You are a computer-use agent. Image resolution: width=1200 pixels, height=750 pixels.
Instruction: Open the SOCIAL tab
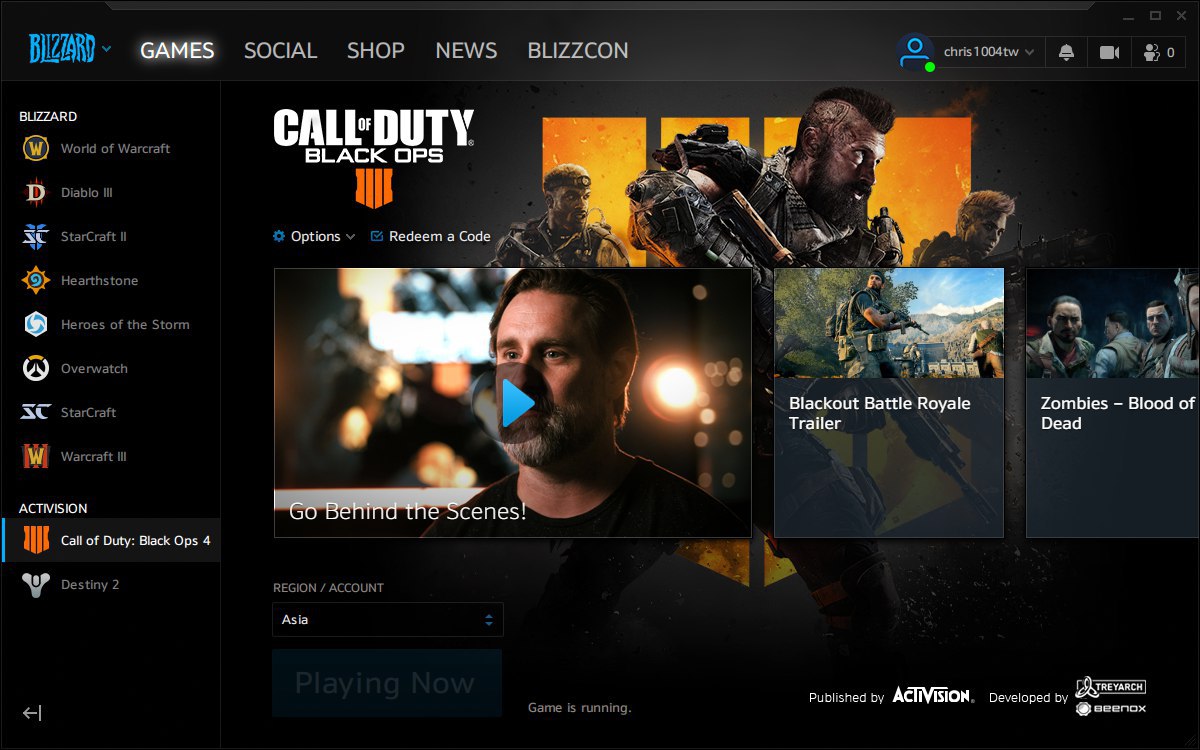[x=280, y=50]
